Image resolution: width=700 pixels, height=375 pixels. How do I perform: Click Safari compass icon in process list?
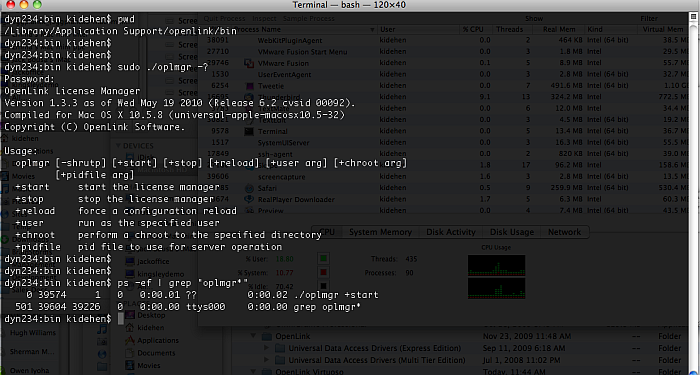coord(250,188)
